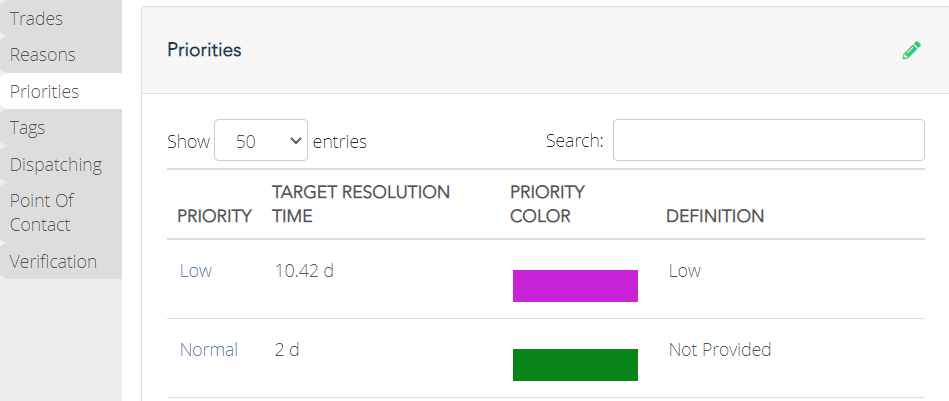
Task: Open the Trades tab
Action: pyautogui.click(x=61, y=18)
